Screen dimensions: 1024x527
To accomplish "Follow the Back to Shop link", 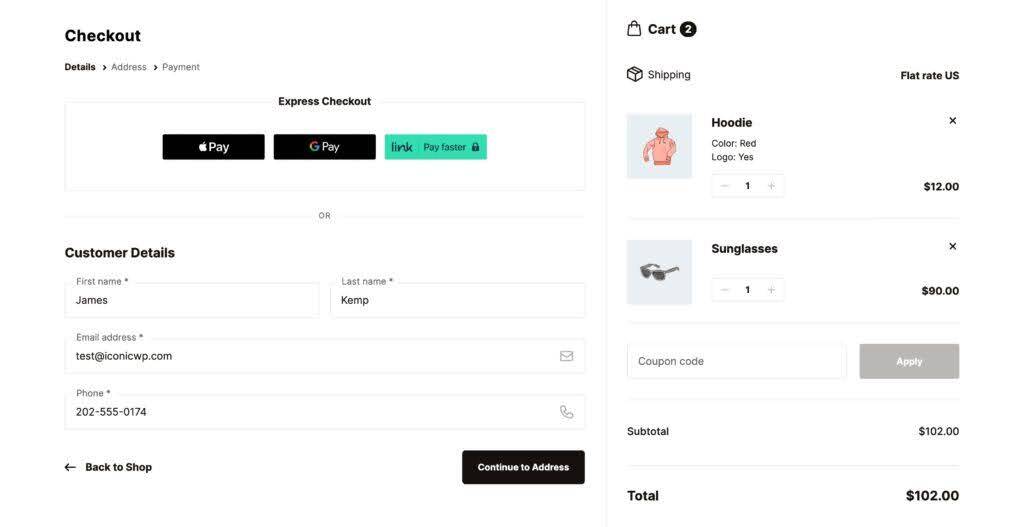I will [109, 467].
